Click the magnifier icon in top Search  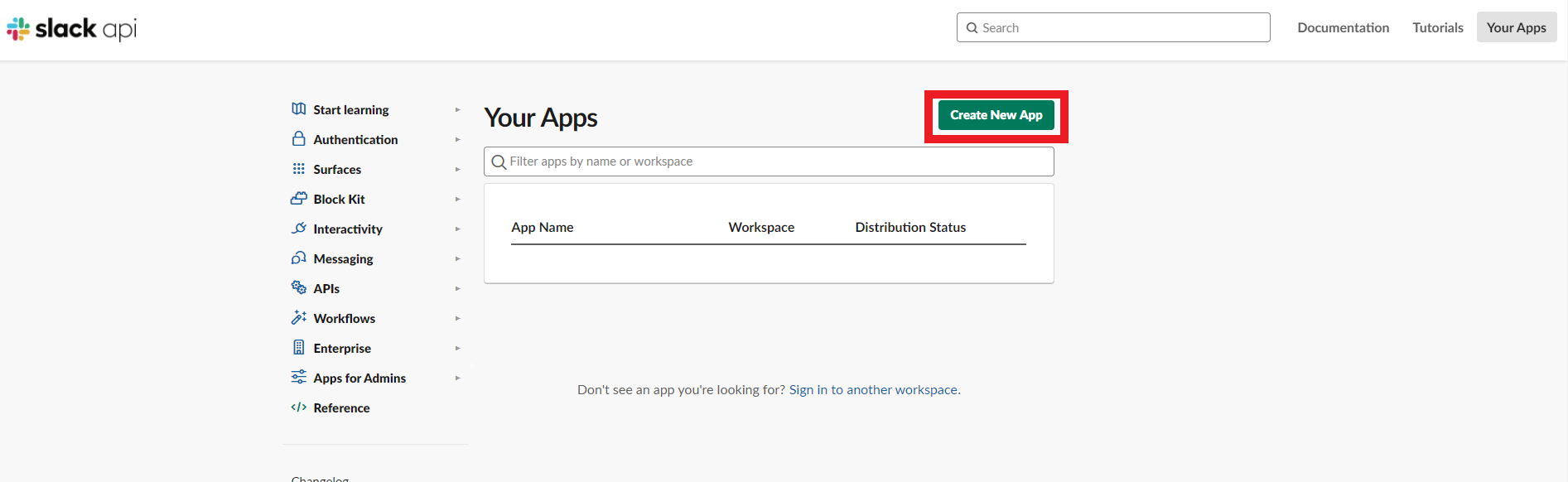[972, 28]
